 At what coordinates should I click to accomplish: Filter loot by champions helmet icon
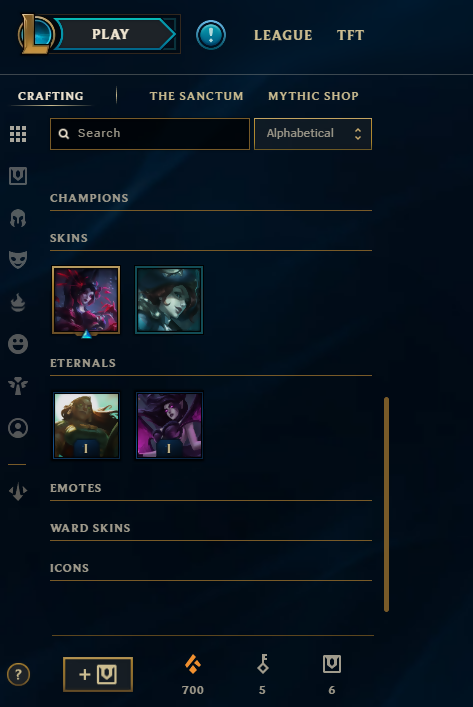[x=18, y=218]
